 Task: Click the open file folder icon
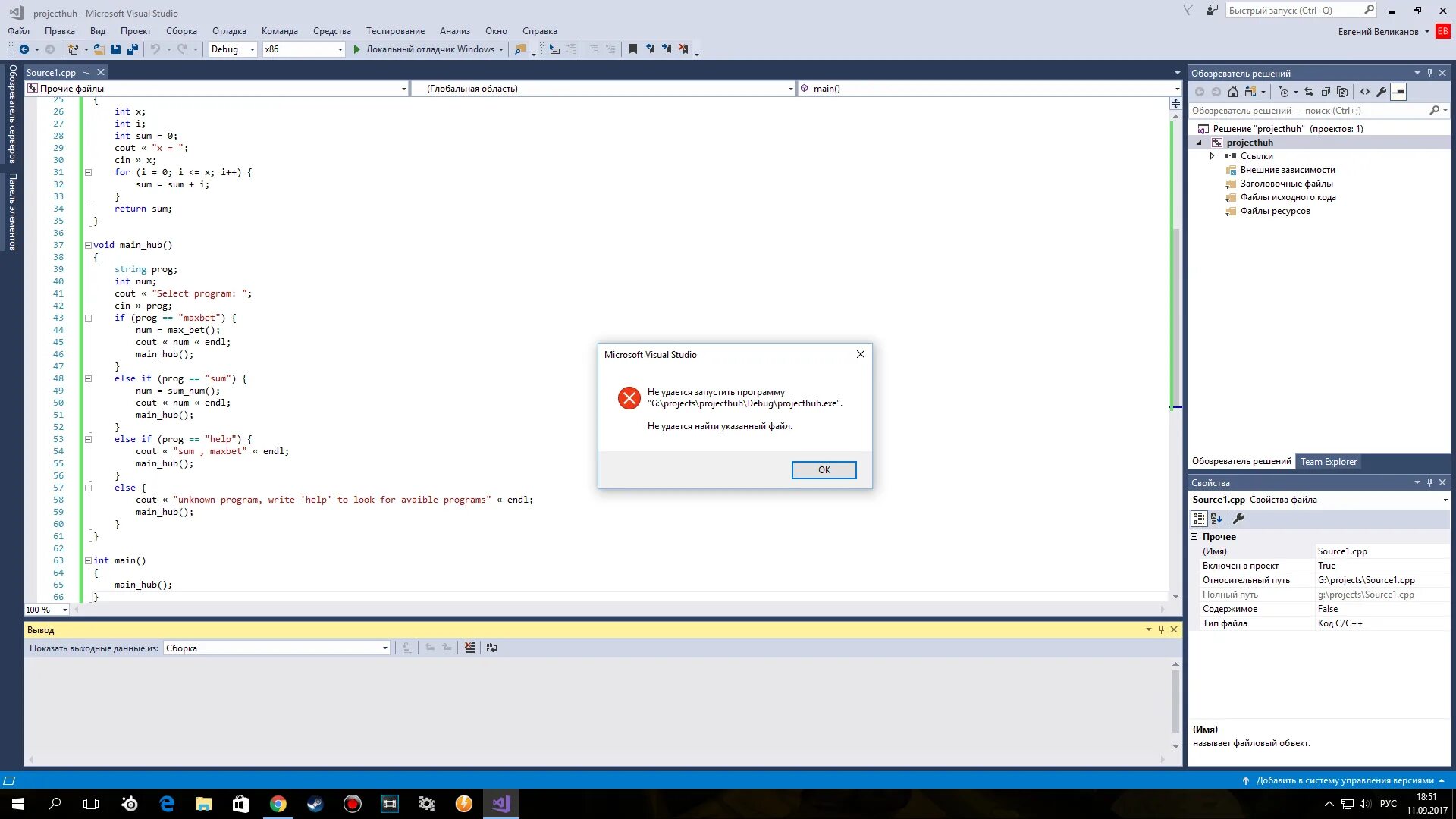(99, 49)
